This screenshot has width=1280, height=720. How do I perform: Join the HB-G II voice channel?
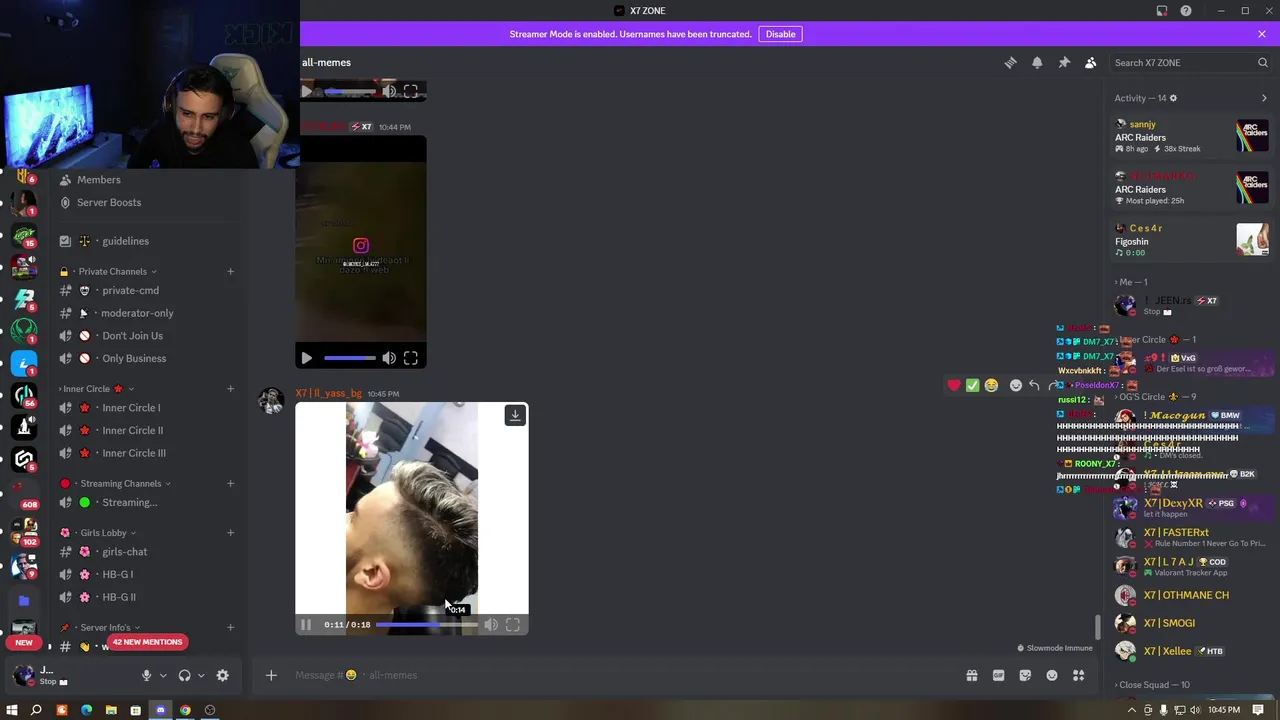[x=119, y=597]
